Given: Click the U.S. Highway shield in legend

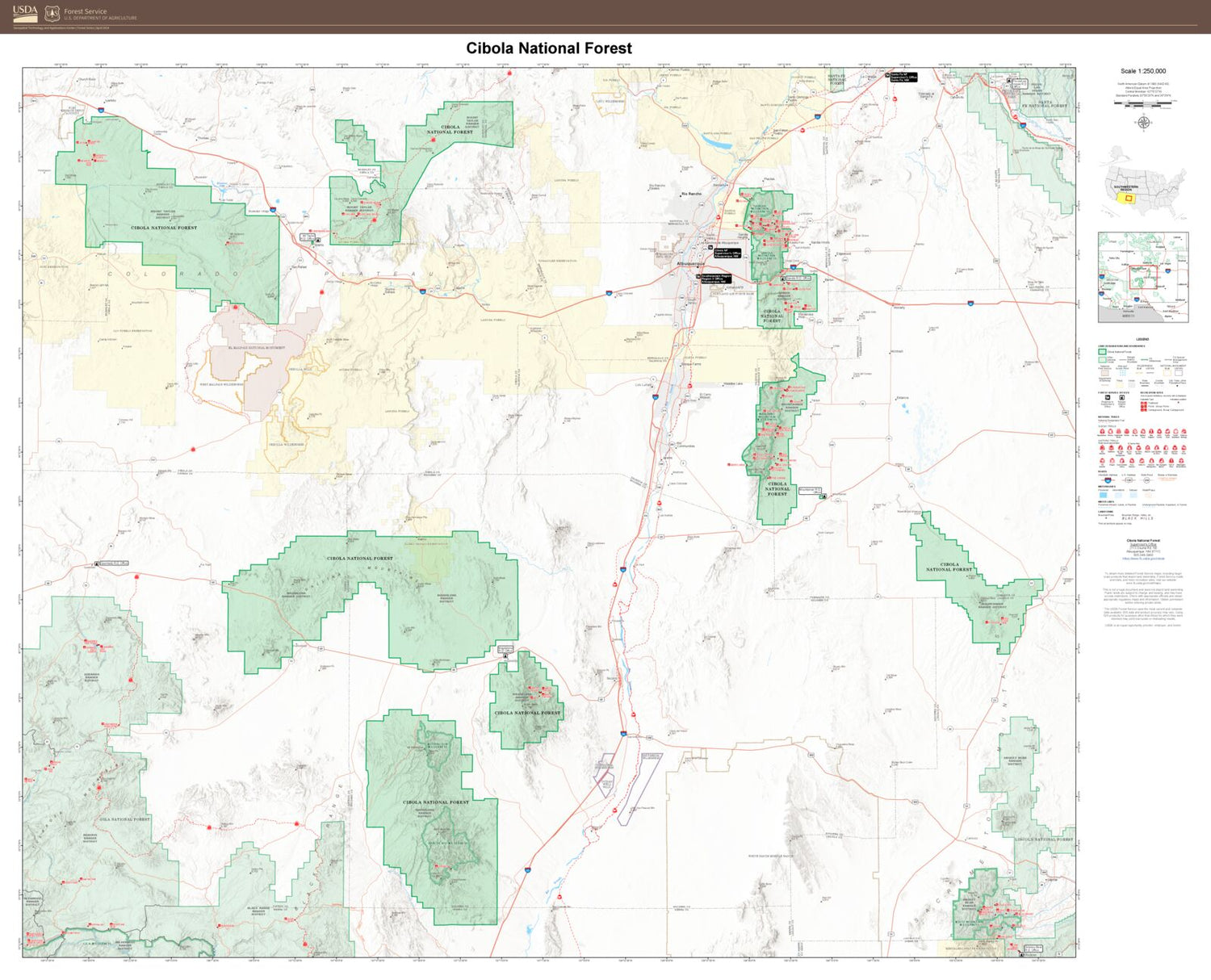Looking at the screenshot, I should [1129, 480].
